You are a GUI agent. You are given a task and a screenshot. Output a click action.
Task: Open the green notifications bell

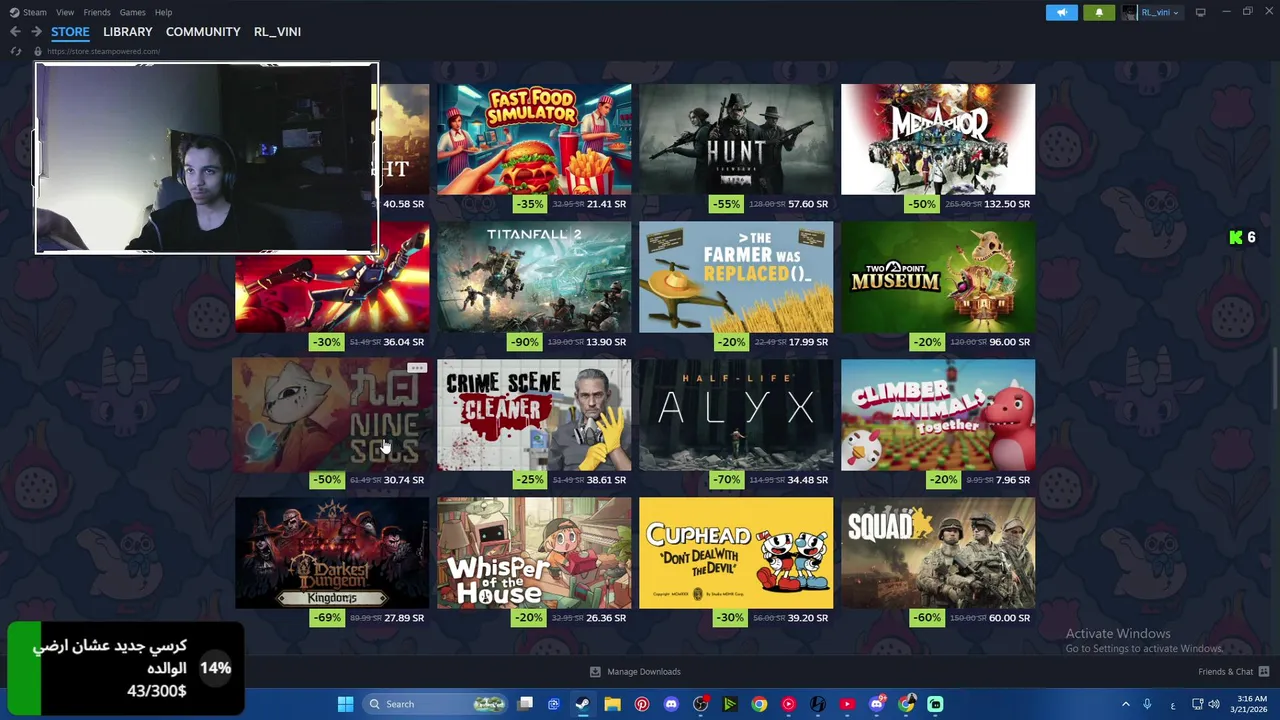point(1099,12)
